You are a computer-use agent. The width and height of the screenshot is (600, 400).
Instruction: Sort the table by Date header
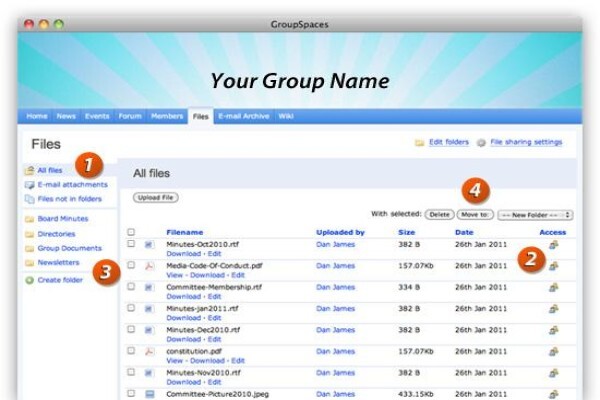tap(464, 232)
